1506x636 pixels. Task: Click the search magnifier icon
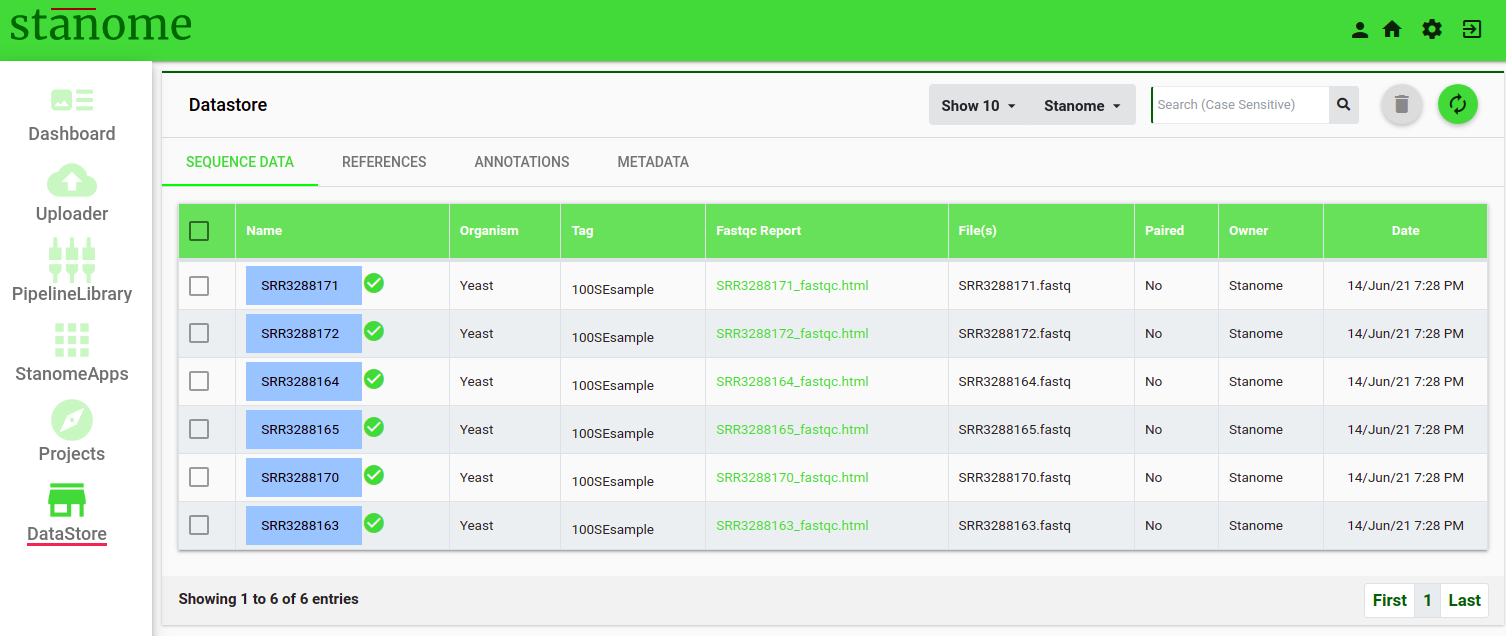point(1344,105)
